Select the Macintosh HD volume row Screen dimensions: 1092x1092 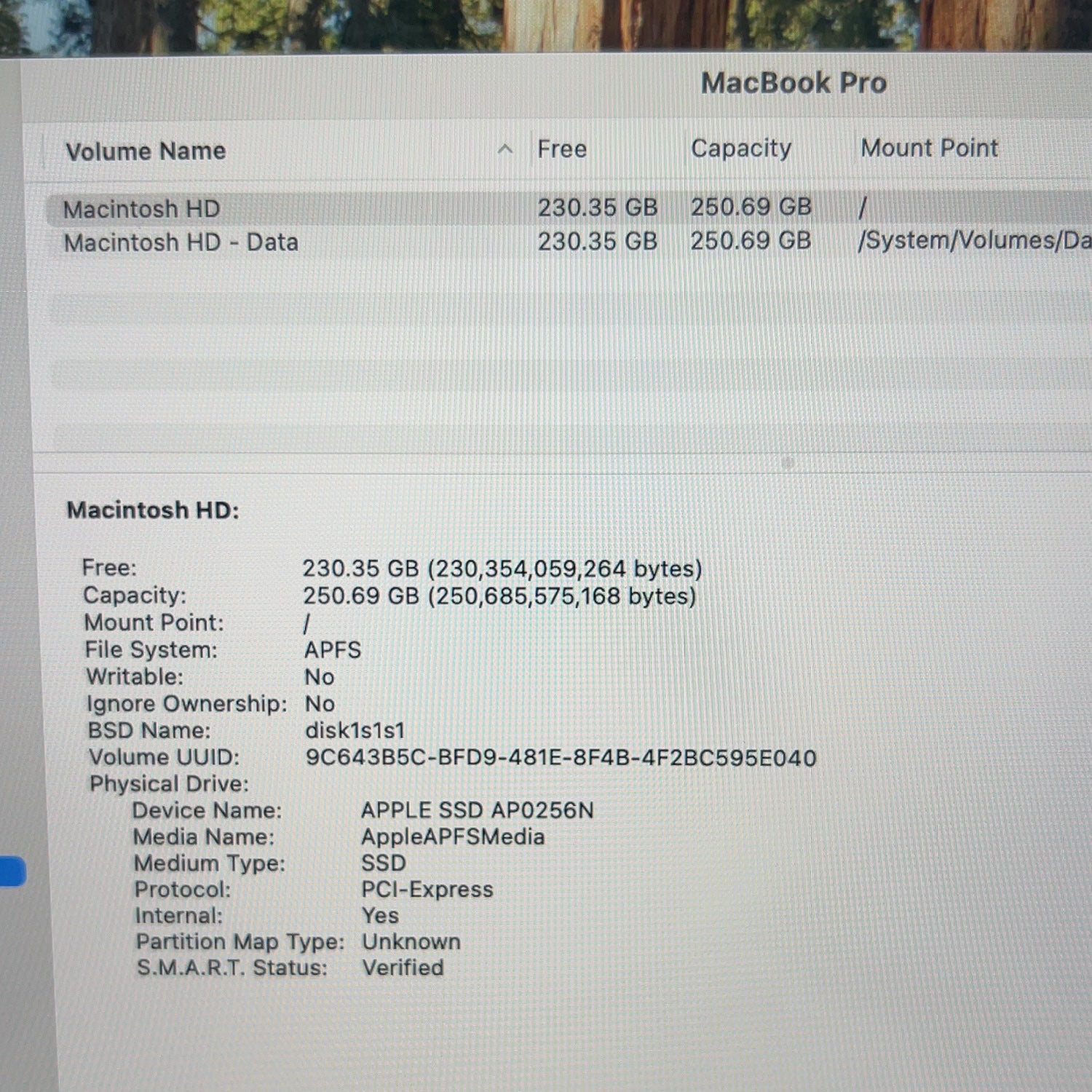click(568, 208)
